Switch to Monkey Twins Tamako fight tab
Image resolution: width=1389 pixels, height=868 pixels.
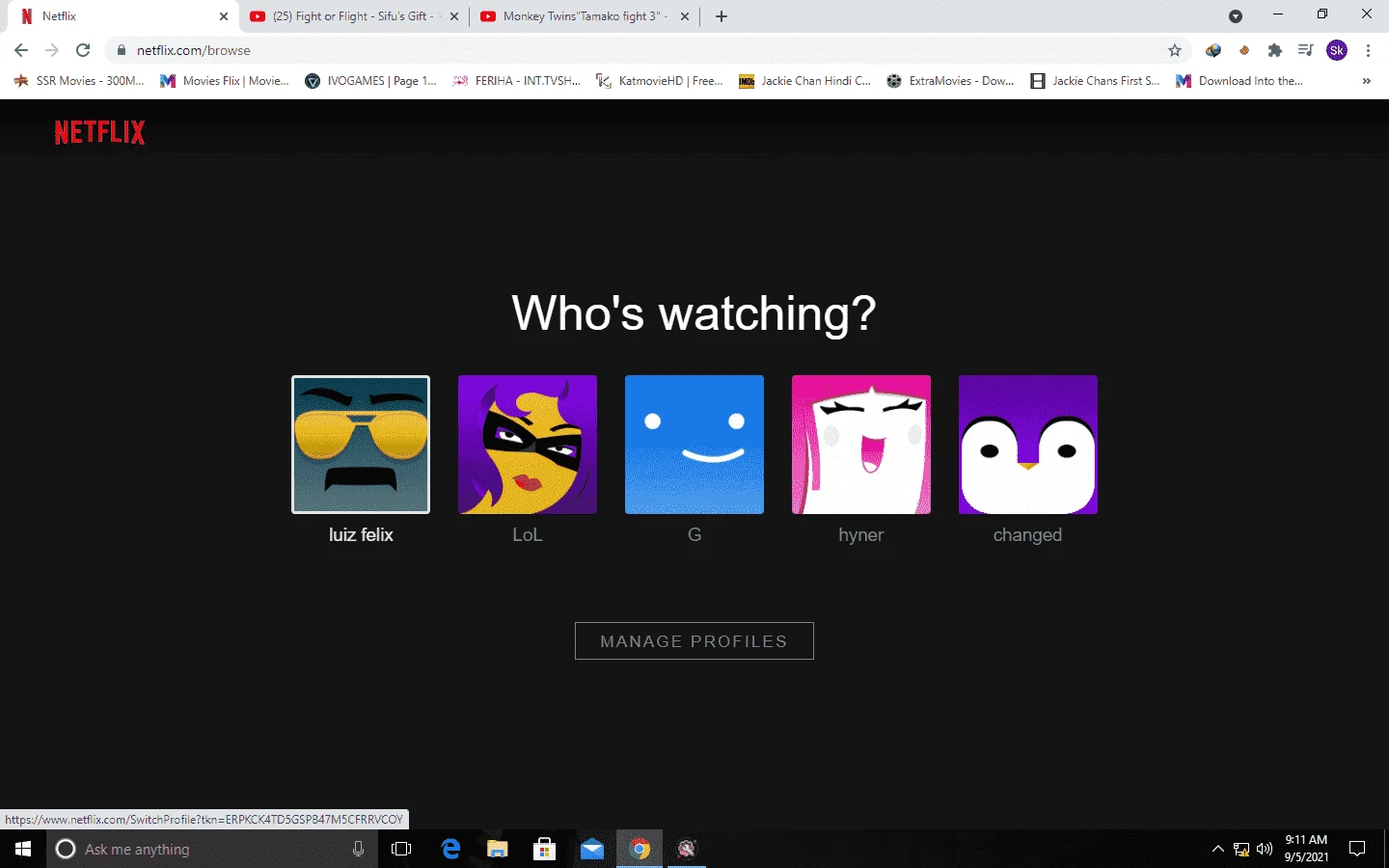point(584,16)
